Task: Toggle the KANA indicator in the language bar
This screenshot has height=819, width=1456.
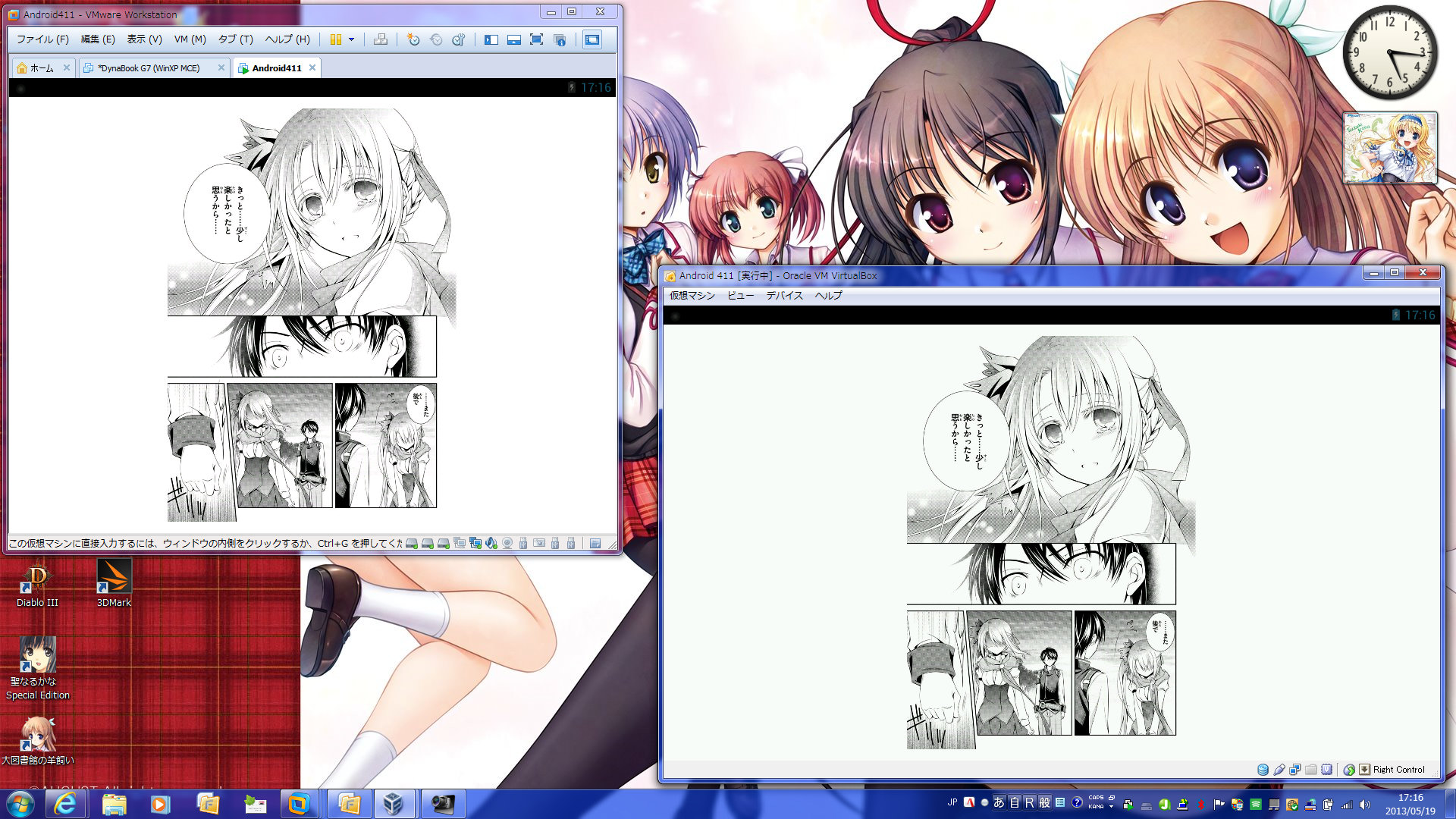Action: point(1096,807)
